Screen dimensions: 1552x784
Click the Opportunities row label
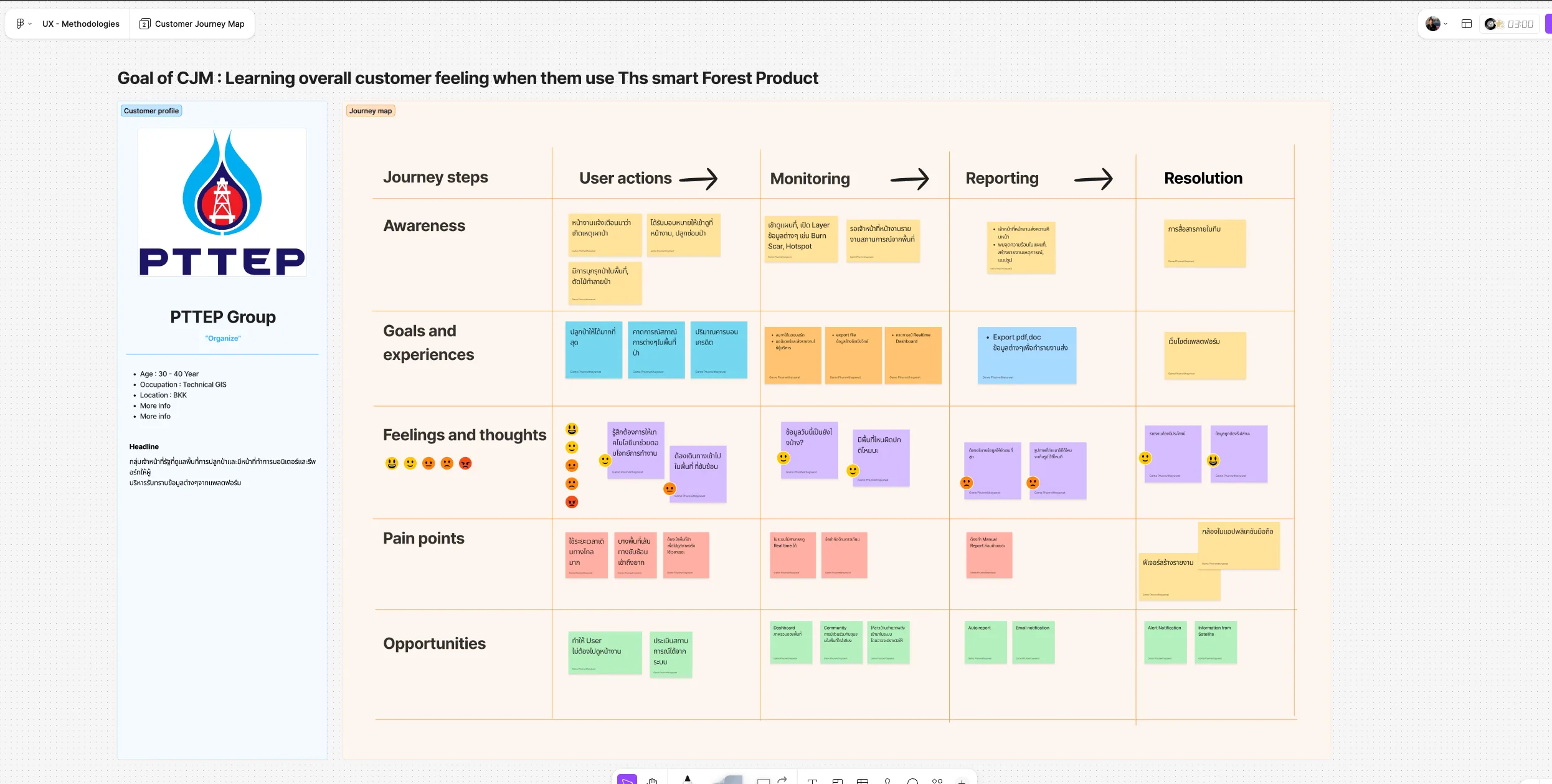434,643
